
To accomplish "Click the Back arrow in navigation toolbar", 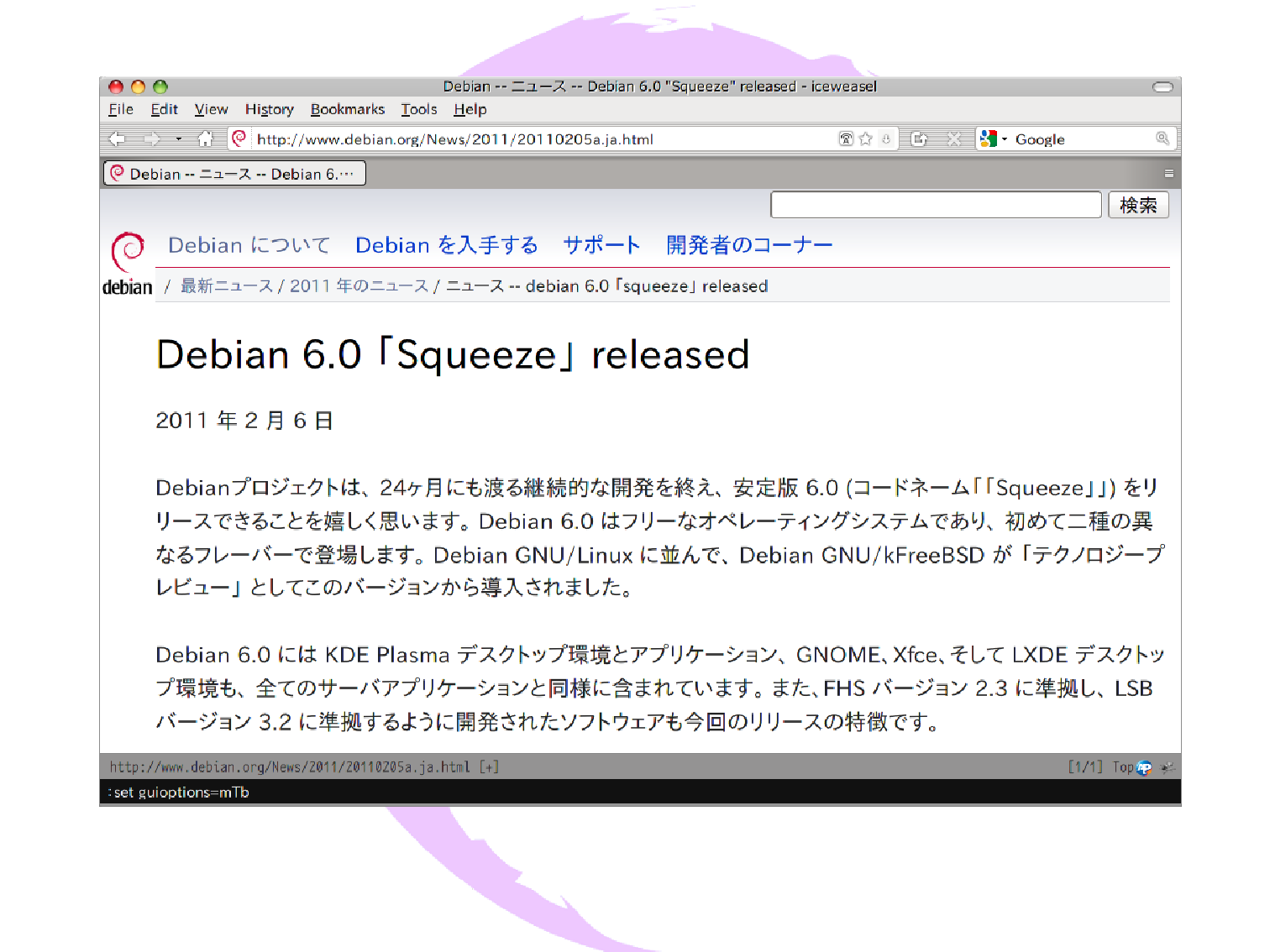I will pos(118,139).
